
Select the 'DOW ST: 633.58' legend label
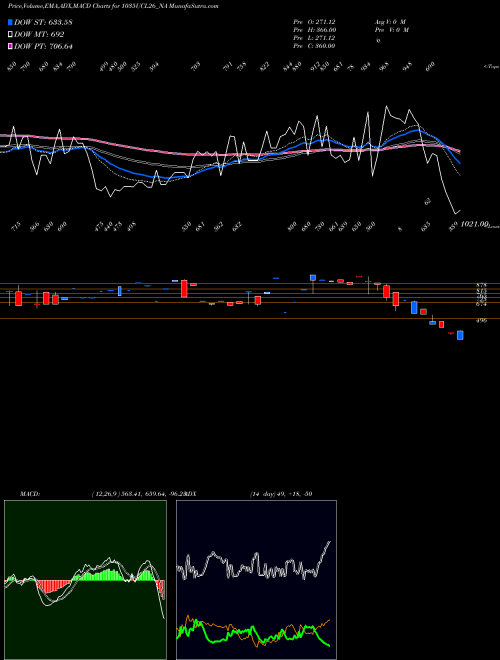pyautogui.click(x=43, y=22)
